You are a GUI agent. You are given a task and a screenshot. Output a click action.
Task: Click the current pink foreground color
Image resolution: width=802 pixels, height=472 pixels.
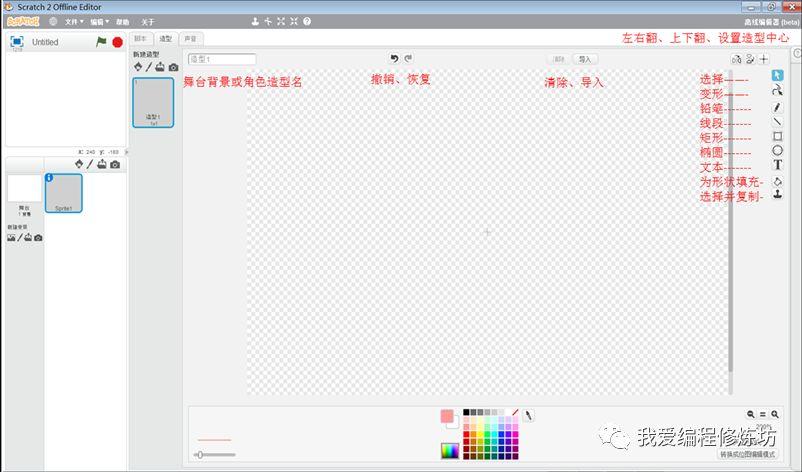point(447,416)
